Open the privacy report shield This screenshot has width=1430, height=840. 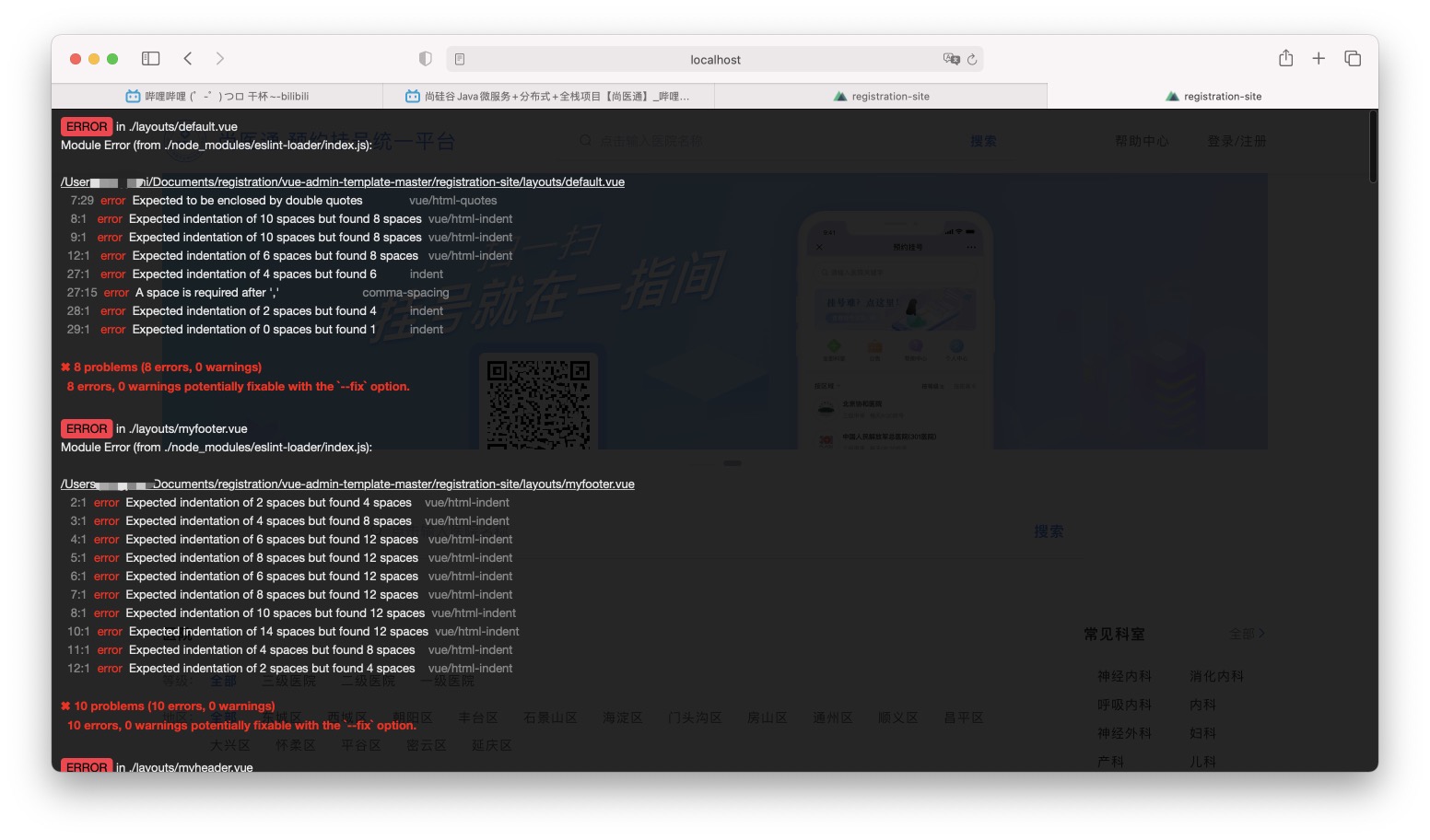pyautogui.click(x=425, y=59)
